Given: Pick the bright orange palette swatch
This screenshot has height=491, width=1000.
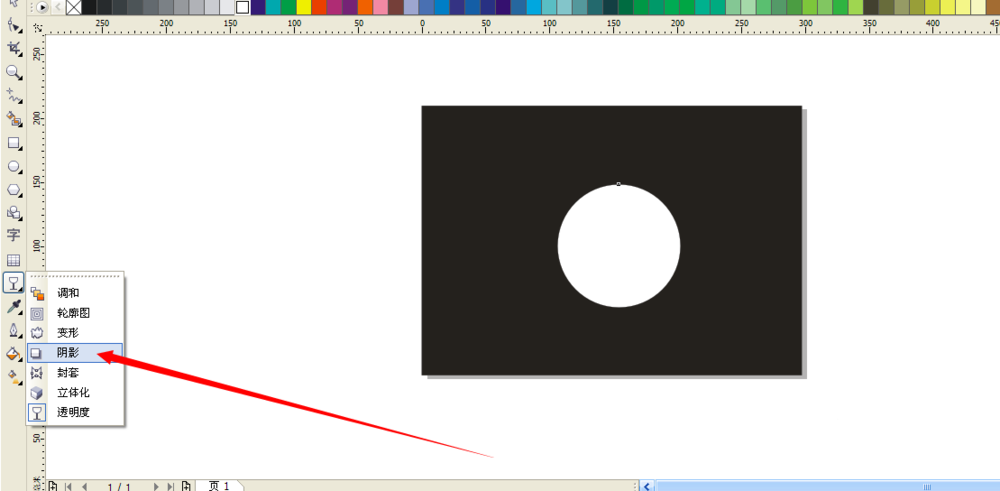Looking at the screenshot, I should point(365,8).
